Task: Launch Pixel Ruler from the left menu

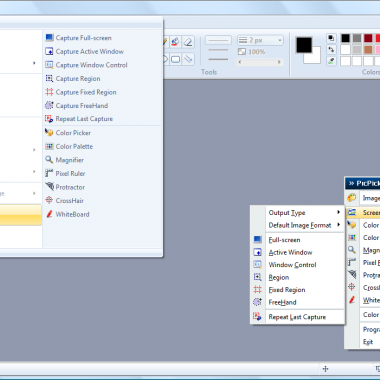Action: (102, 173)
